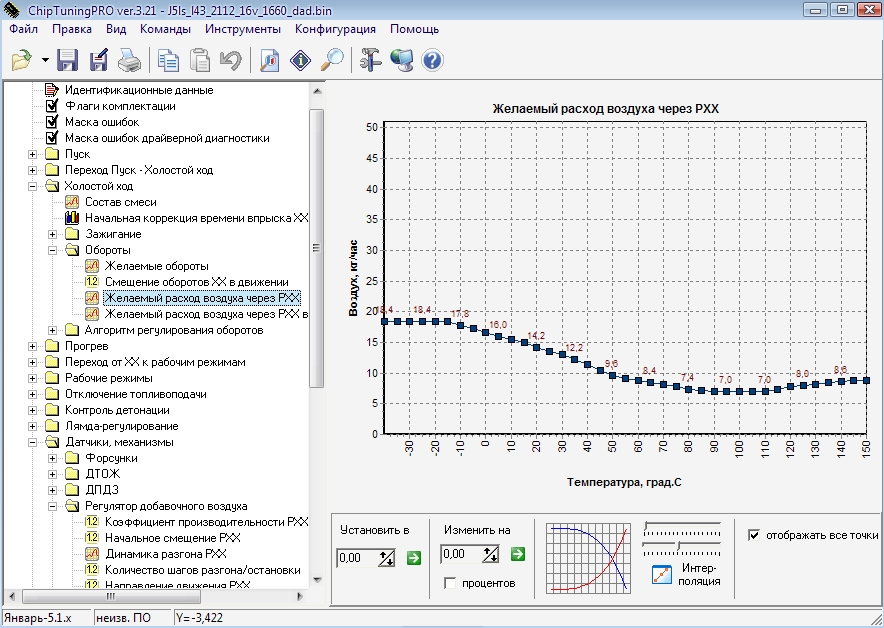884x628 pixels.
Task: Toggle the 'отображать все точки' checkbox
Action: [754, 535]
